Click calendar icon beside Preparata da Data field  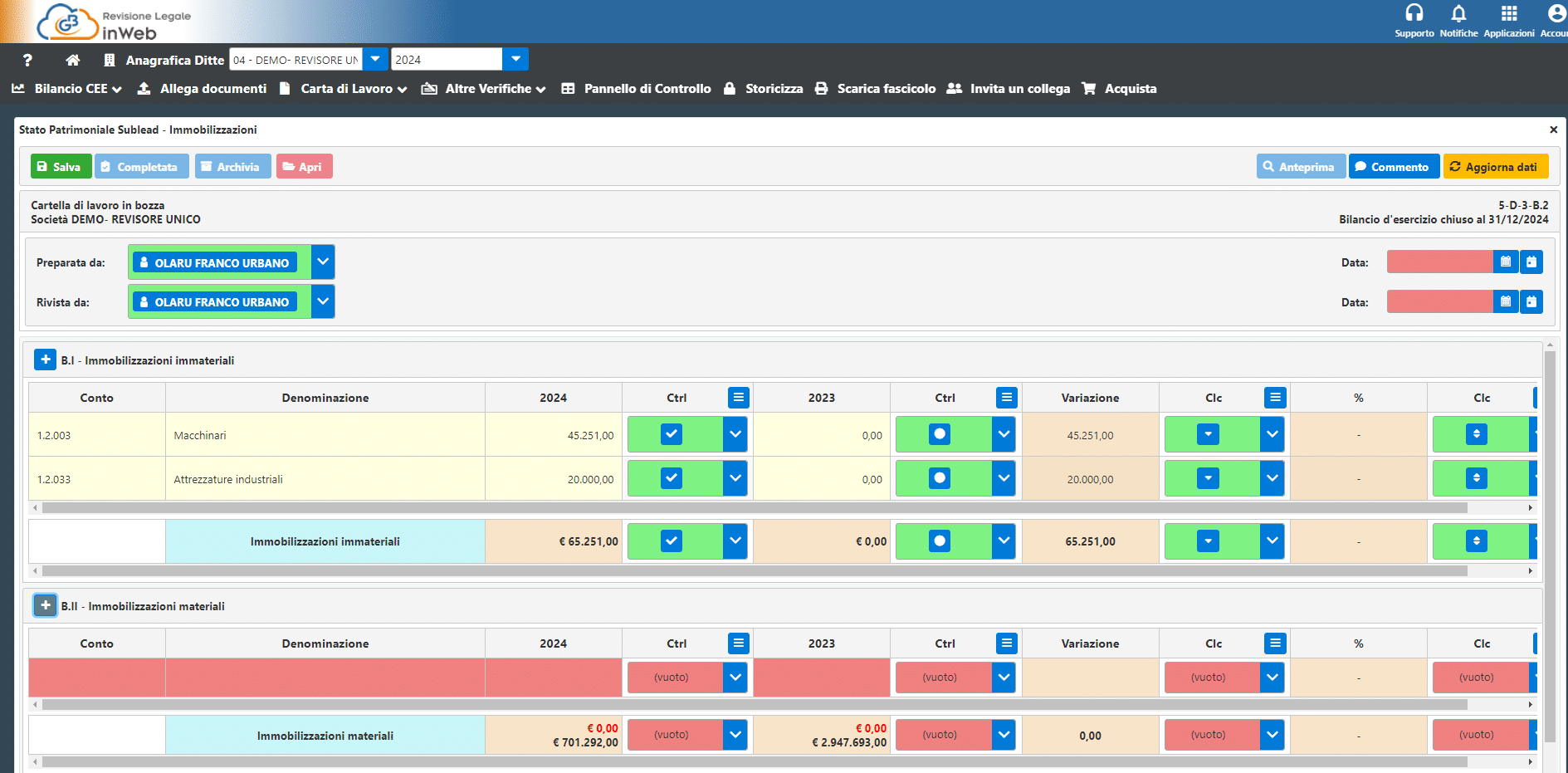click(1505, 262)
